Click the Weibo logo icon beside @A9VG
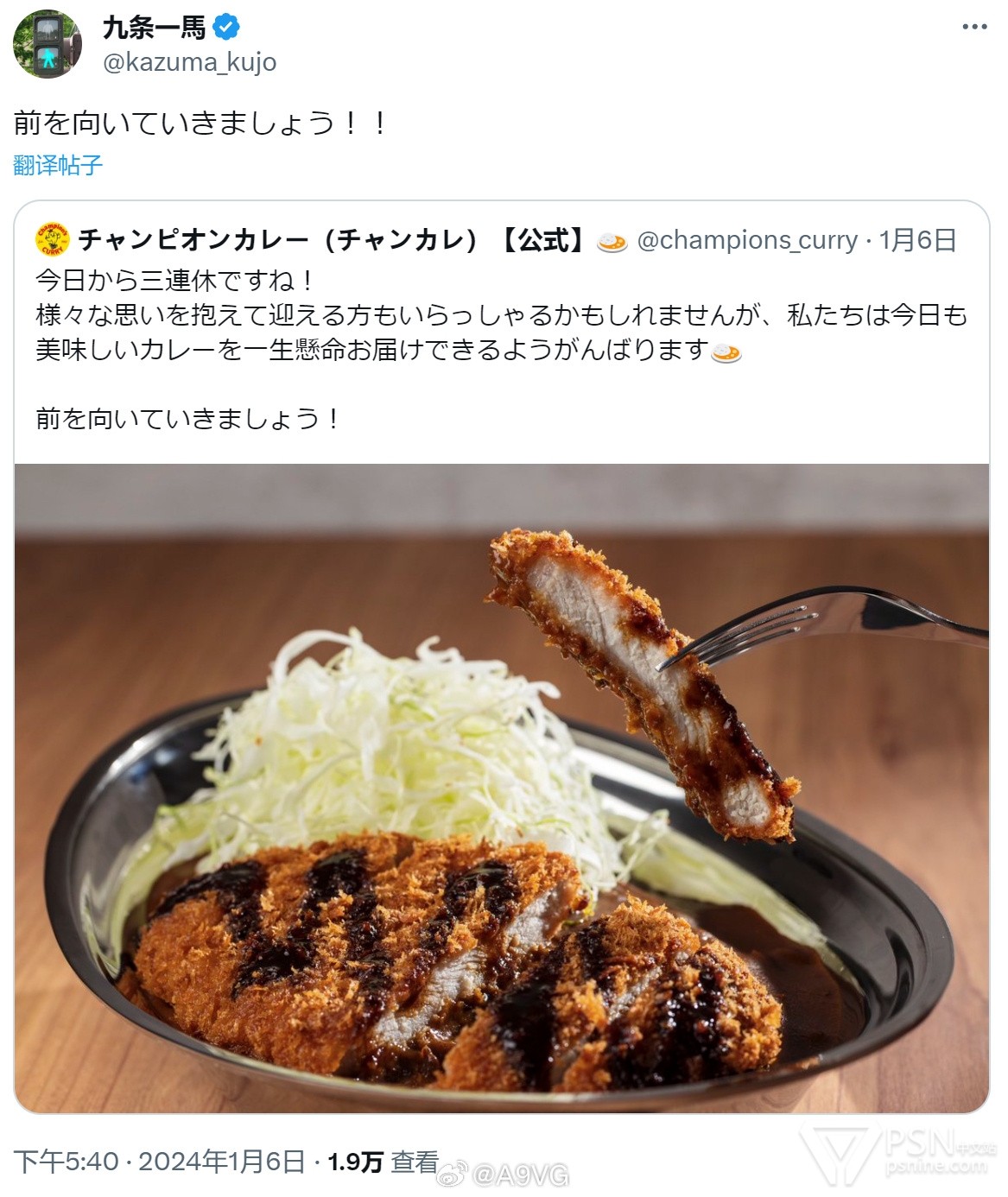This screenshot has width=1008, height=1197. [452, 1174]
